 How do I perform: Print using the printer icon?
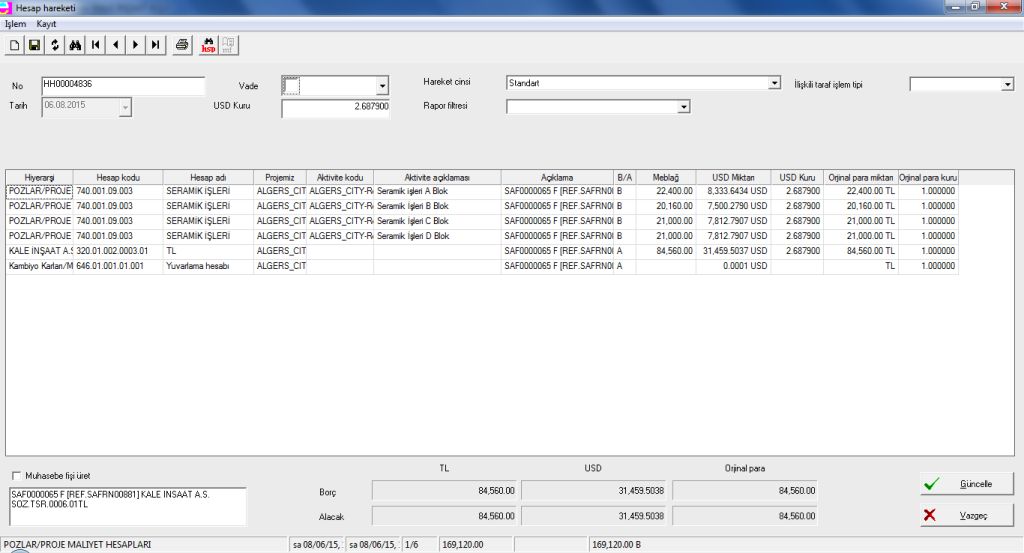[182, 45]
